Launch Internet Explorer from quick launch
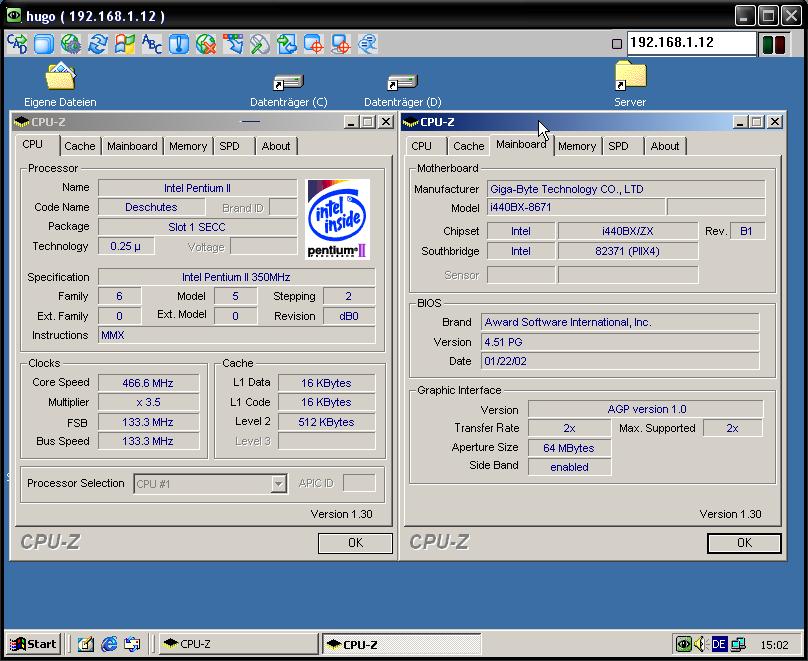This screenshot has width=808, height=661. coord(109,644)
